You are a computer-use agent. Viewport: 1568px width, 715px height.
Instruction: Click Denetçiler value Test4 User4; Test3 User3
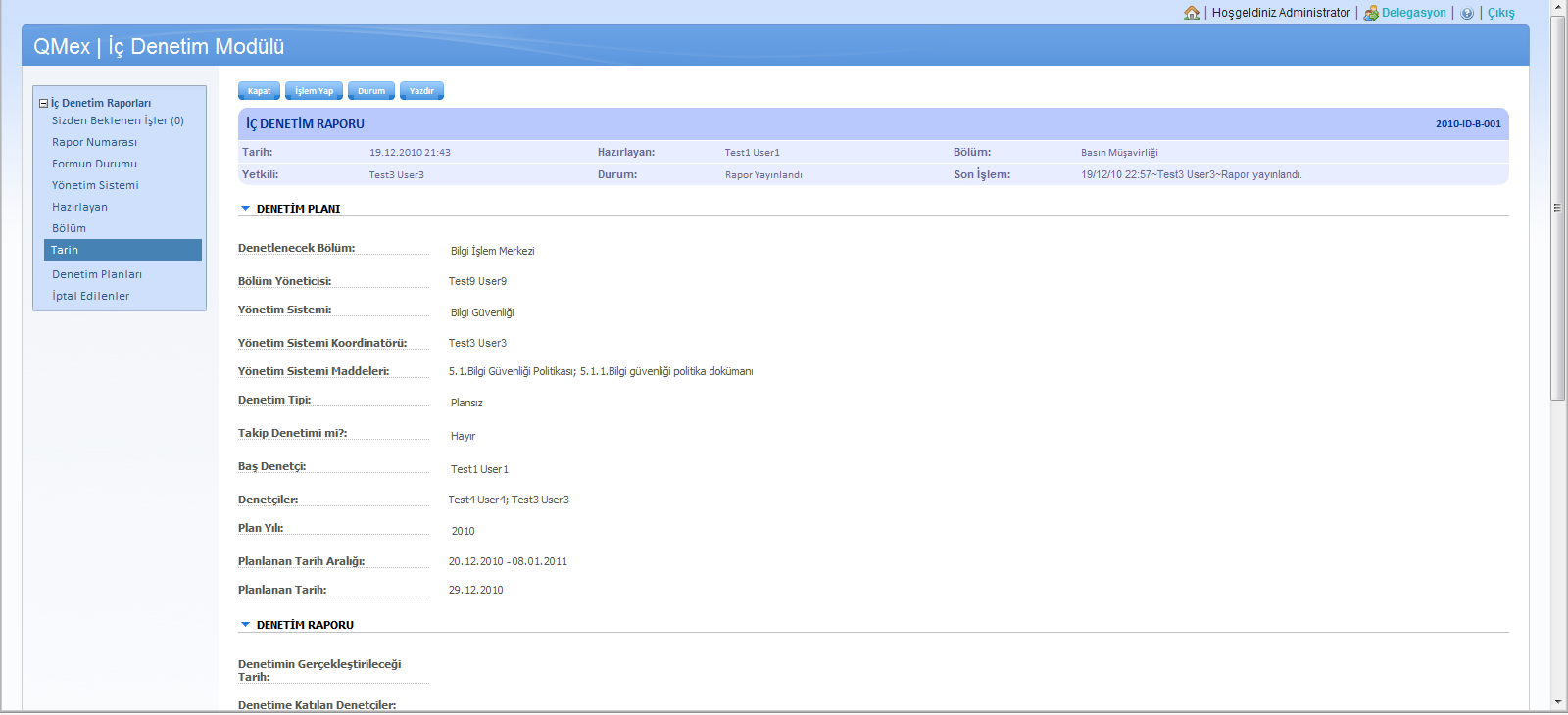click(x=509, y=500)
